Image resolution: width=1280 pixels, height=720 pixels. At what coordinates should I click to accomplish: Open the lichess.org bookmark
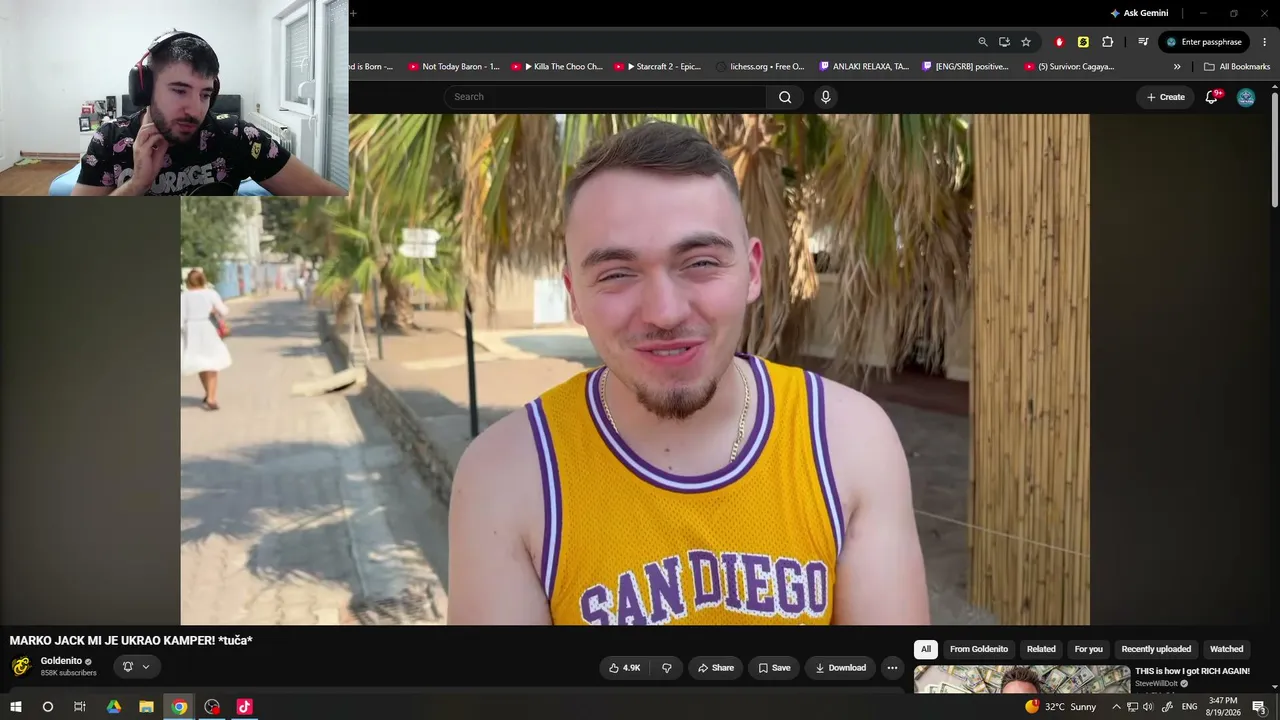(x=760, y=67)
